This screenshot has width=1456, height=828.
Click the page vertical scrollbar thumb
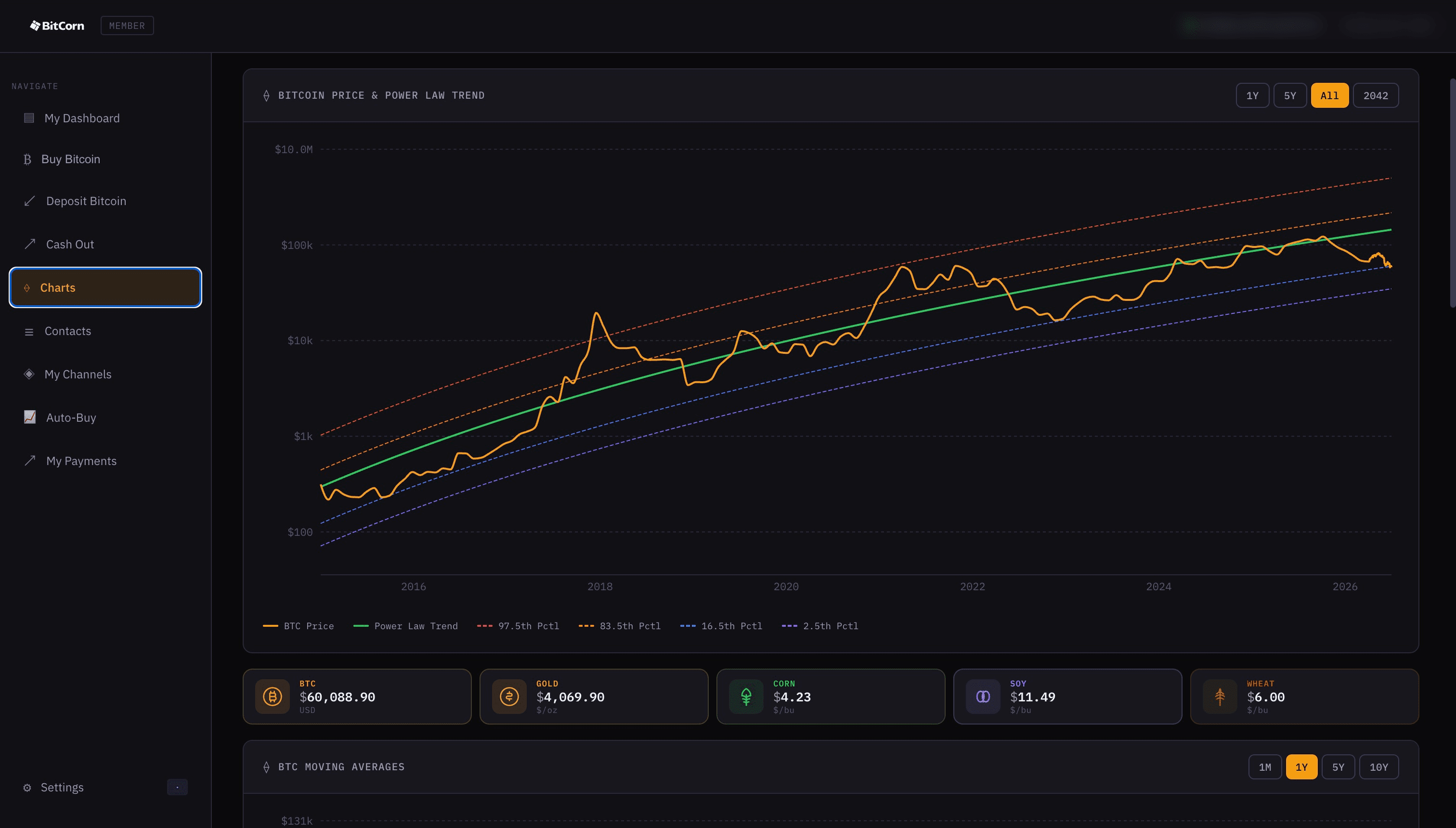[x=1453, y=194]
